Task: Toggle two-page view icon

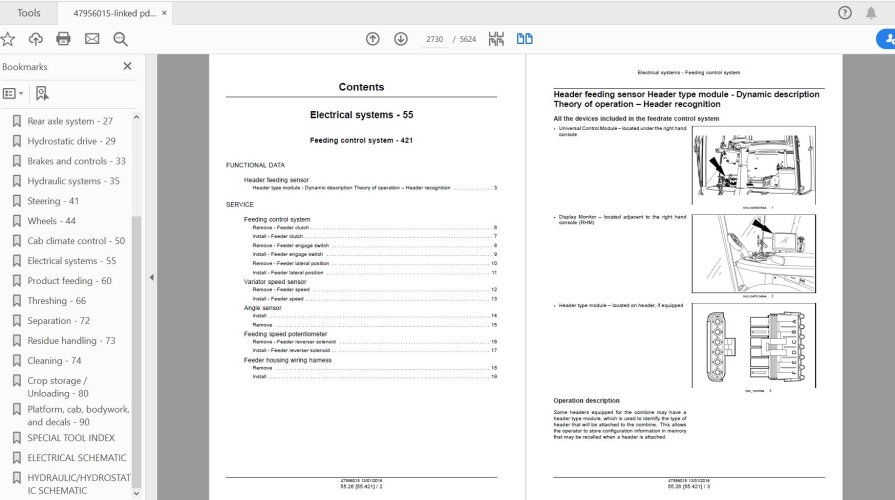Action: tap(525, 39)
